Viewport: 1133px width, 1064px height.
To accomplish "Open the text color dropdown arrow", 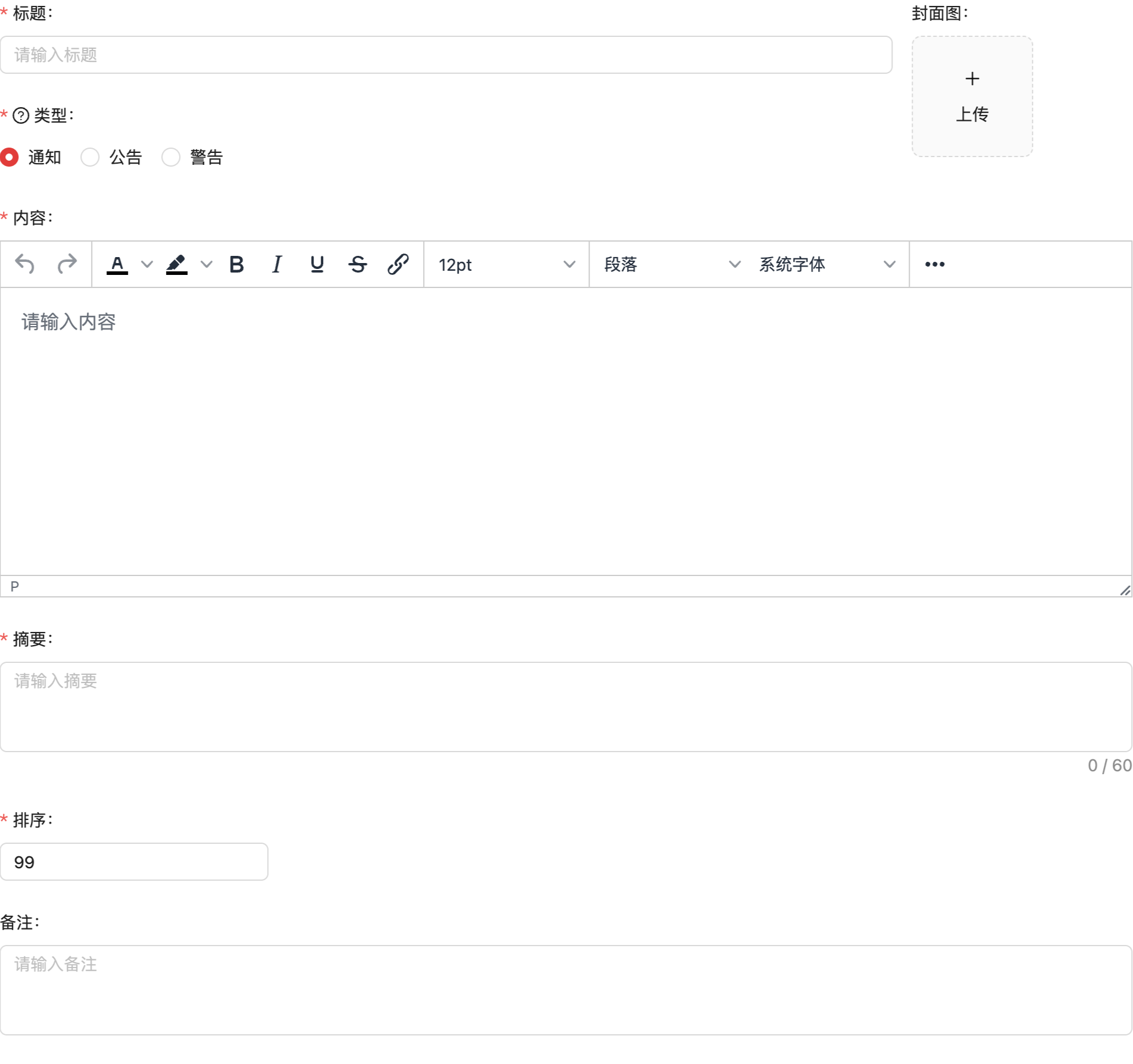I will point(146,264).
